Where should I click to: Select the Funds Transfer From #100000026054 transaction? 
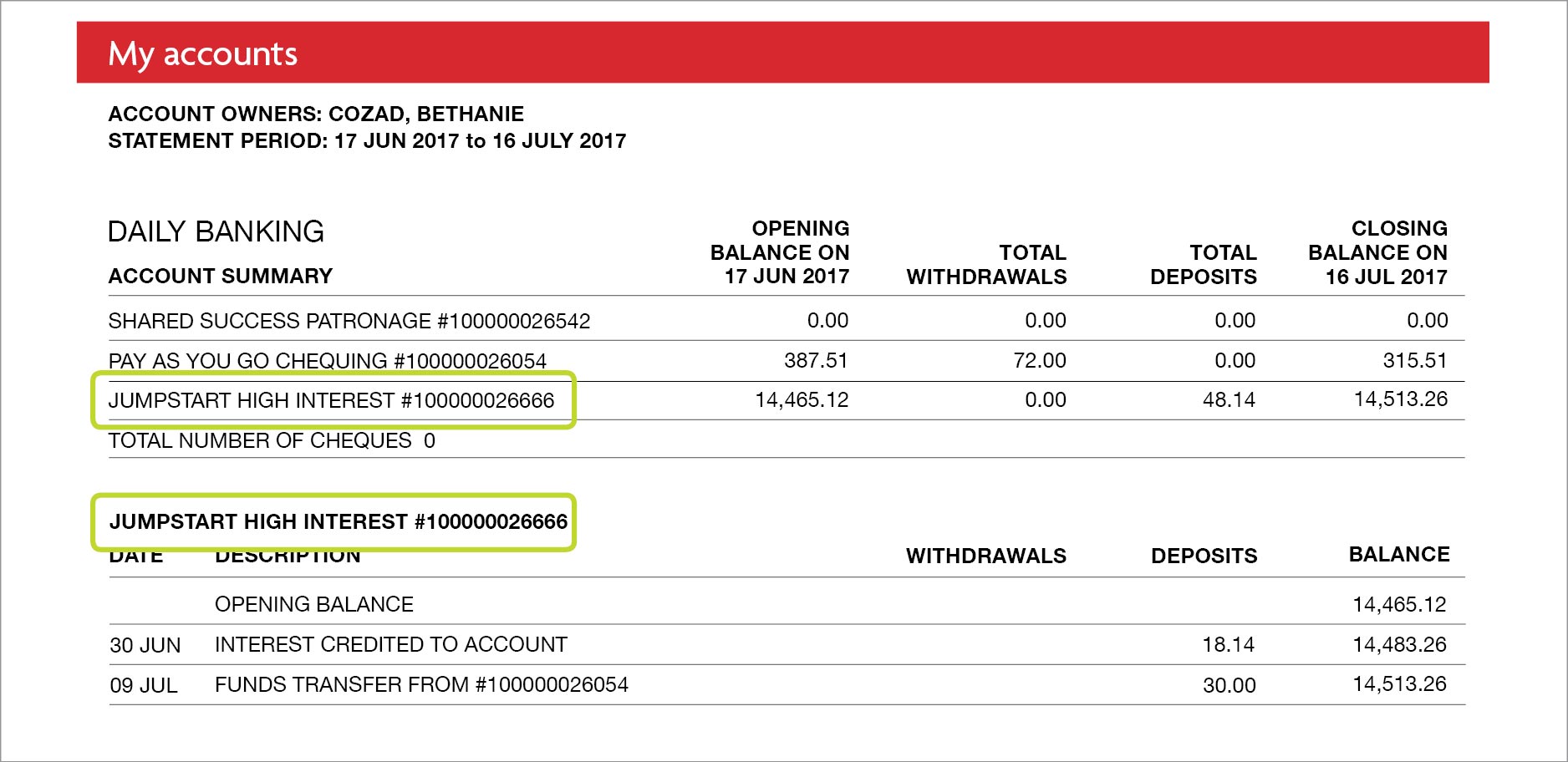coord(421,684)
